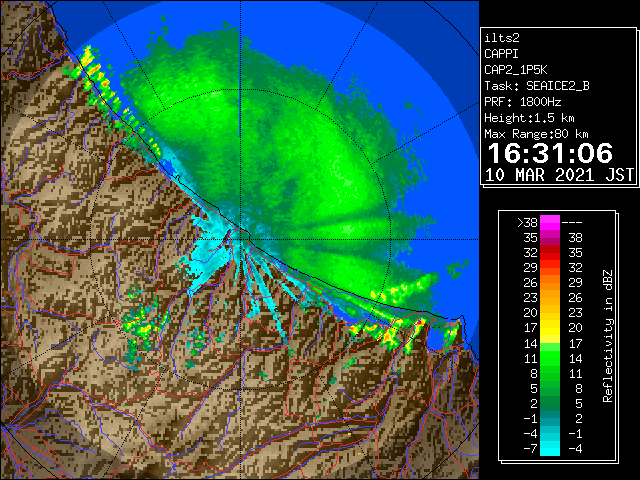This screenshot has height=480, width=640.
Task: Pick the yellow band of the reflectivity scale
Action: [550, 328]
